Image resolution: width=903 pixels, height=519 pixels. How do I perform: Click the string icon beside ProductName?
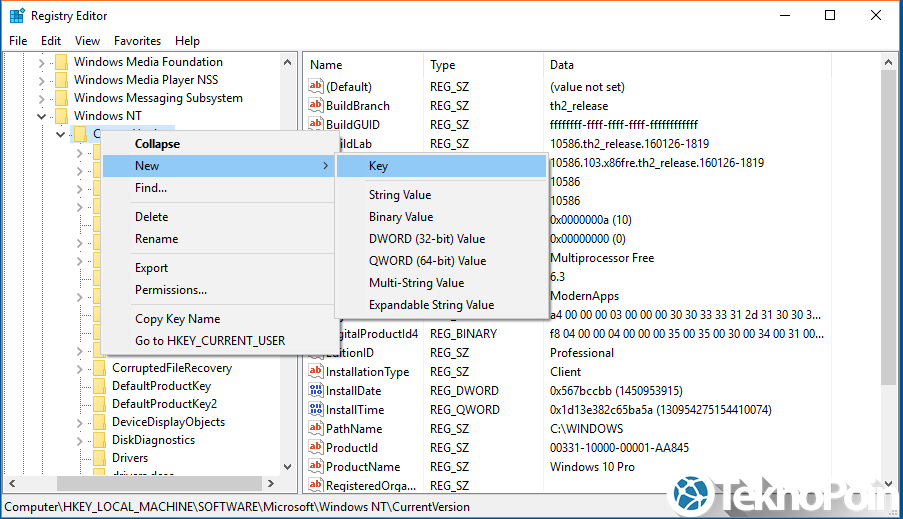coord(316,467)
